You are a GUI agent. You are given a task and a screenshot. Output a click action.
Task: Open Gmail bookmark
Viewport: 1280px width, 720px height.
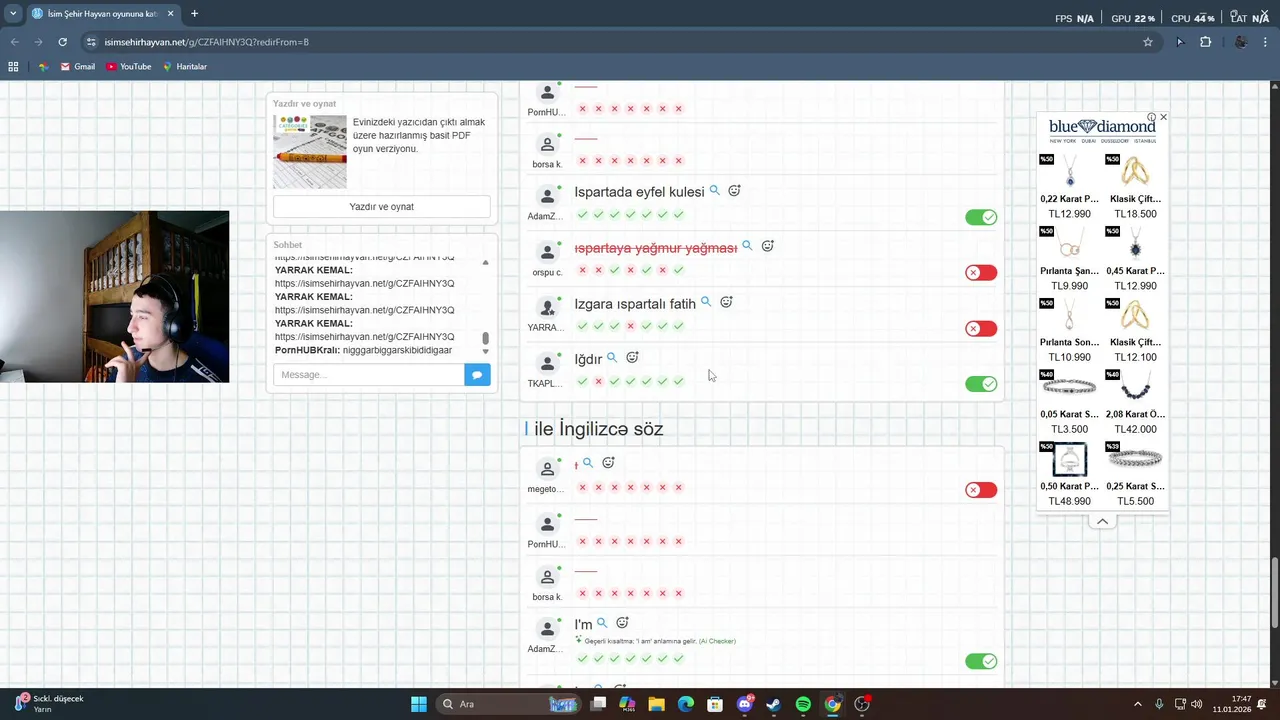77,67
